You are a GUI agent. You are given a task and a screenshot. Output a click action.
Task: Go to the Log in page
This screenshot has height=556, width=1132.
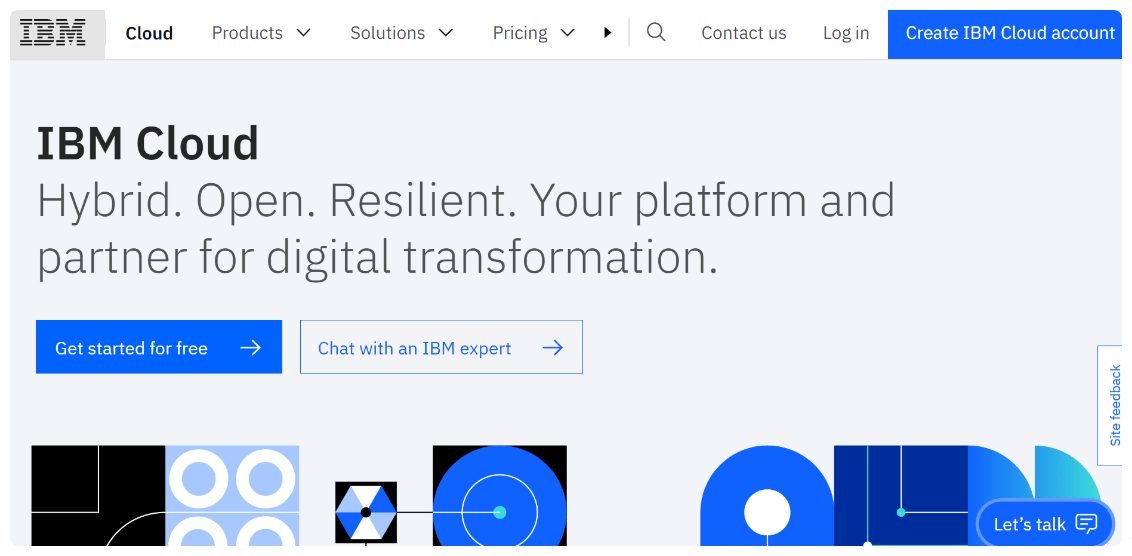(845, 33)
